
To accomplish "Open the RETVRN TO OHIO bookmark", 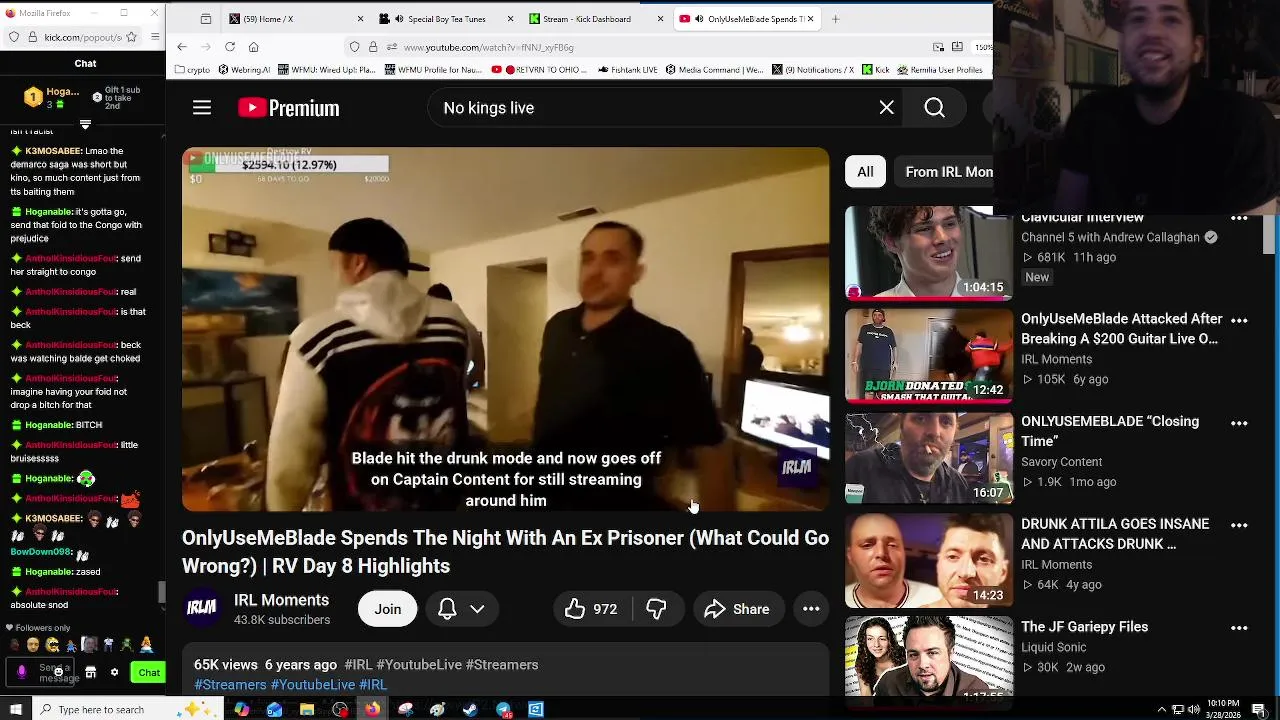I will pyautogui.click(x=540, y=70).
